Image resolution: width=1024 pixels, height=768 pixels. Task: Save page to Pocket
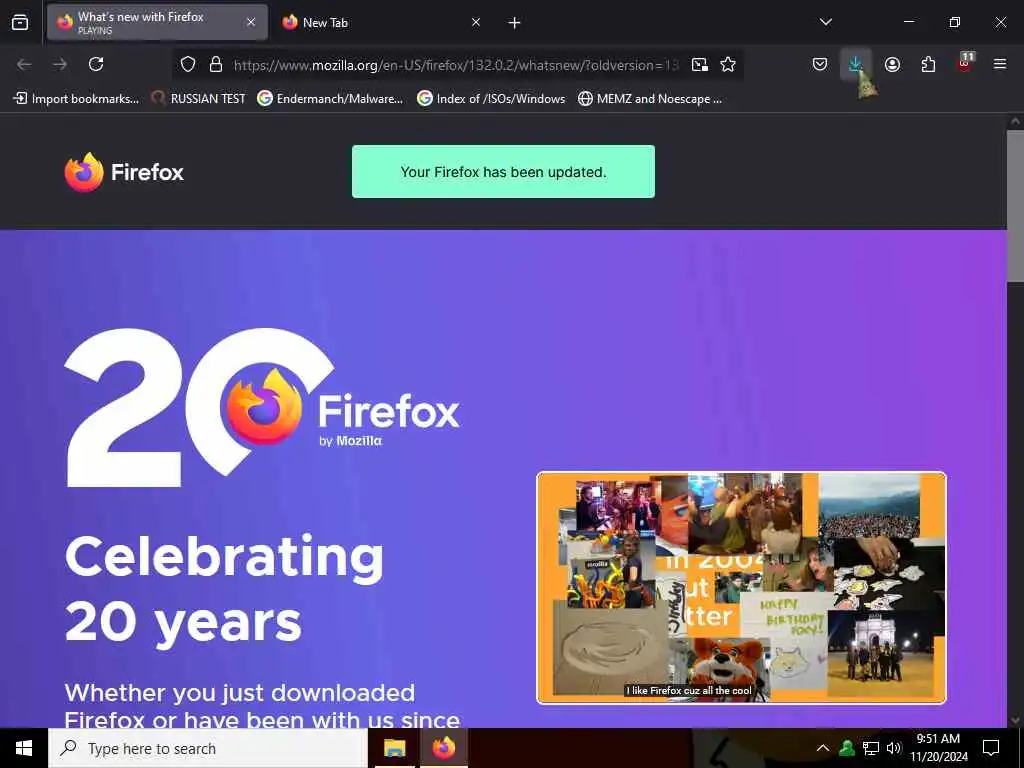pos(820,64)
